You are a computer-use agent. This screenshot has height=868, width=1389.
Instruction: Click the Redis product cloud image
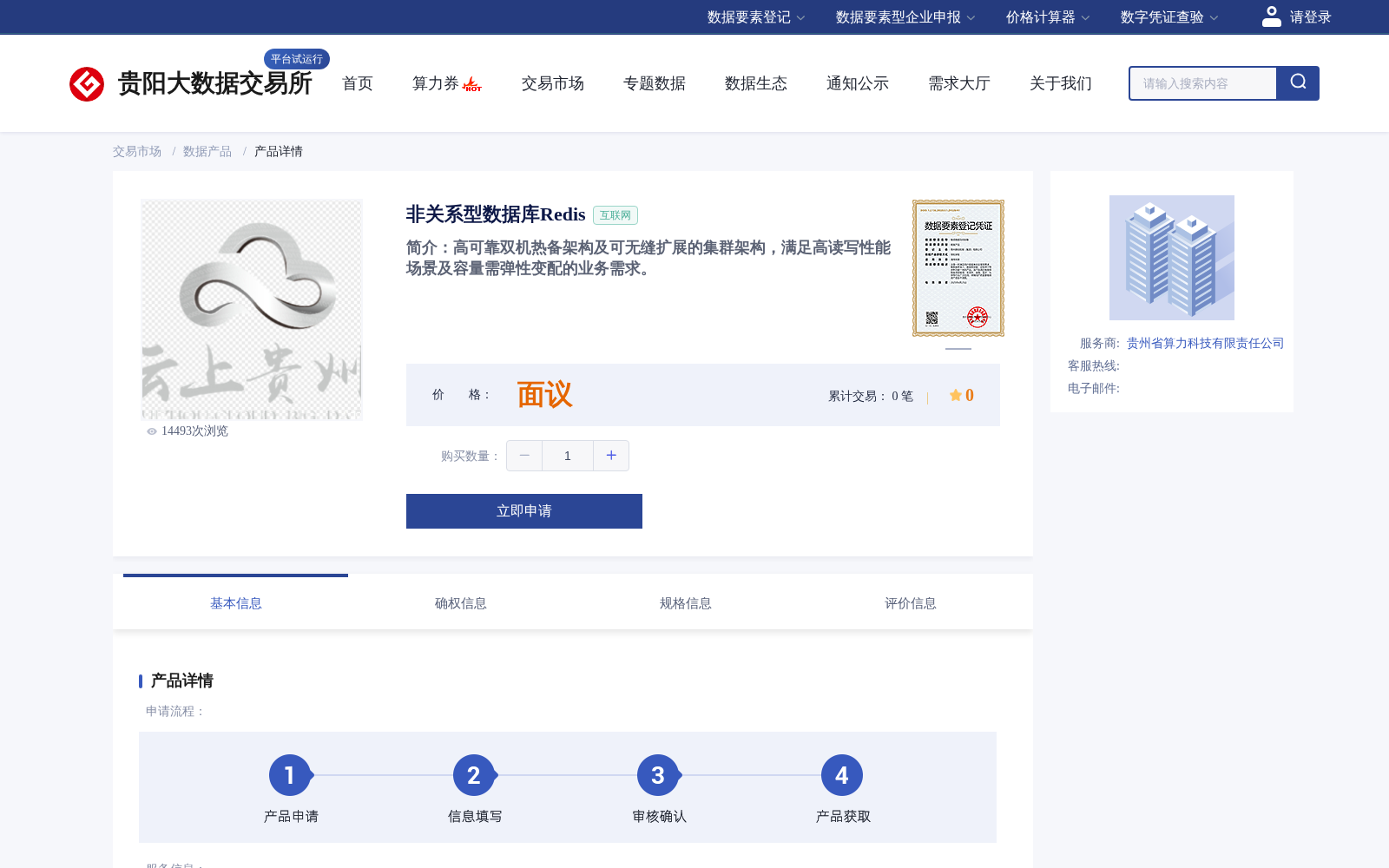pyautogui.click(x=252, y=310)
